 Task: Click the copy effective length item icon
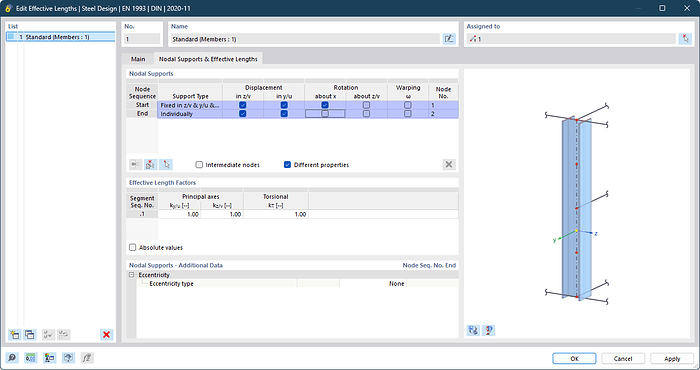click(x=30, y=334)
